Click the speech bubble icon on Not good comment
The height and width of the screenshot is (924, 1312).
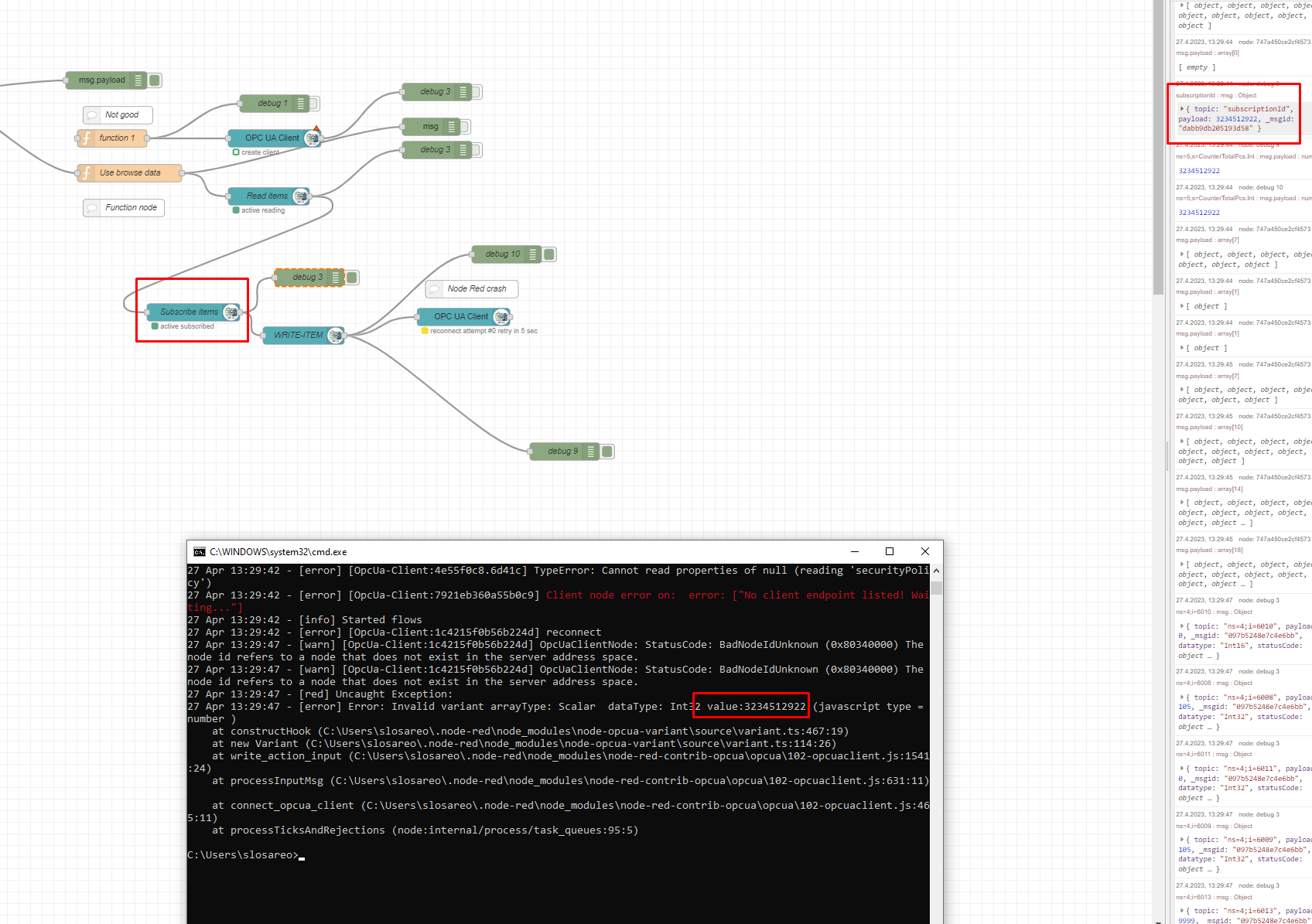pyautogui.click(x=93, y=114)
